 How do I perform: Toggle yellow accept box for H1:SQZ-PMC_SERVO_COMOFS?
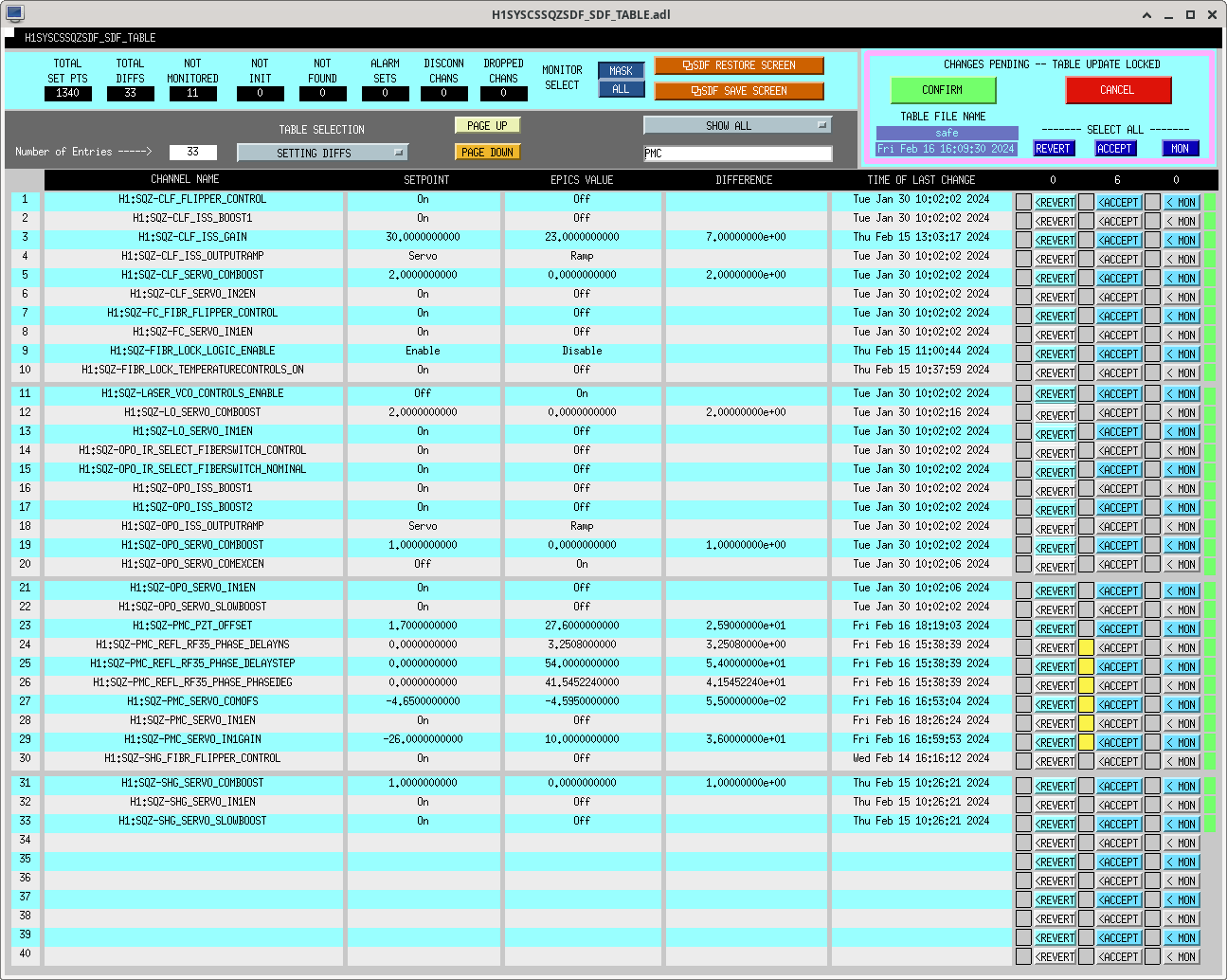[1087, 704]
